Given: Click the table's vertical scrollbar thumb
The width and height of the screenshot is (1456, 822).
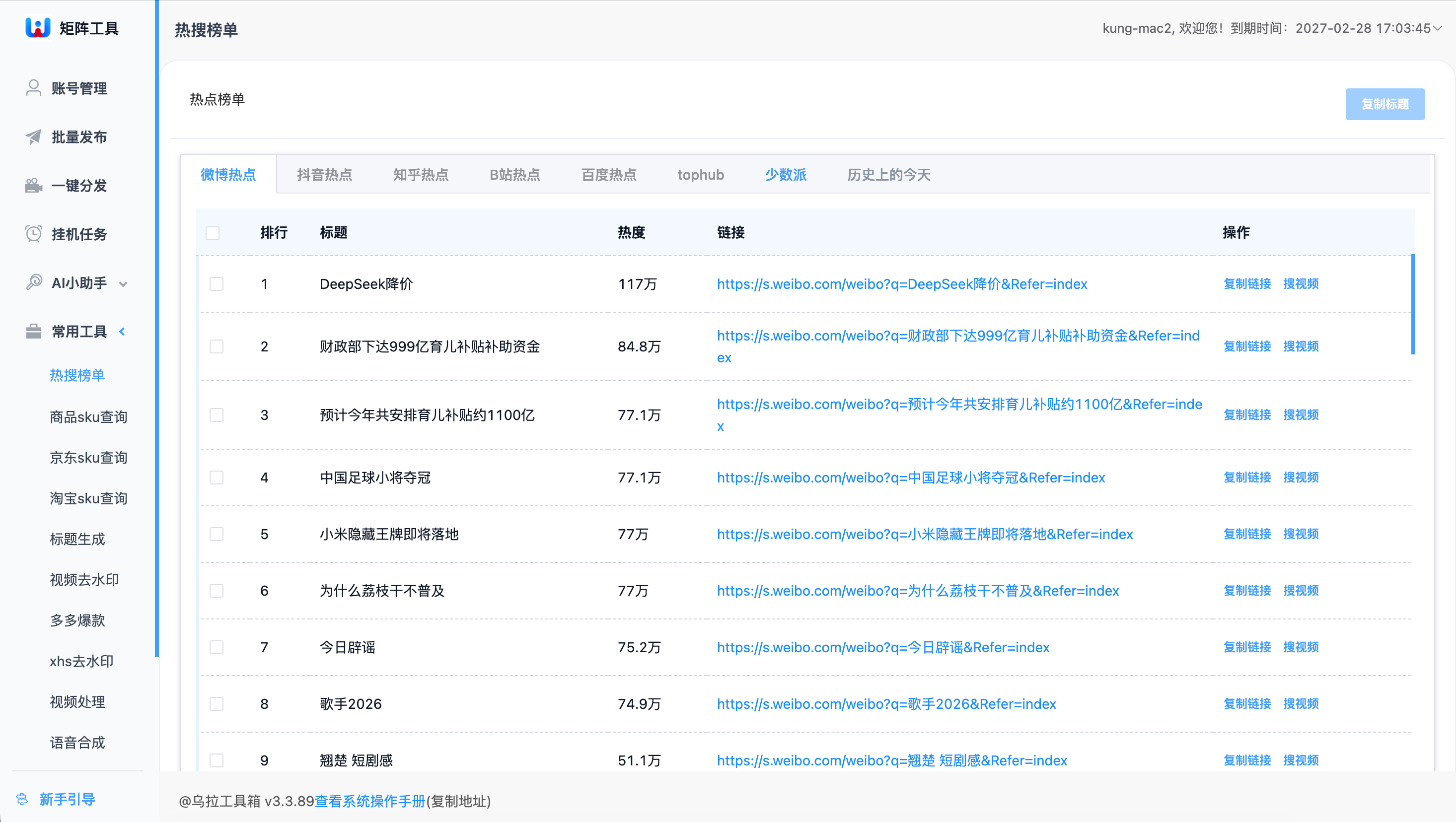Looking at the screenshot, I should coord(1413,304).
